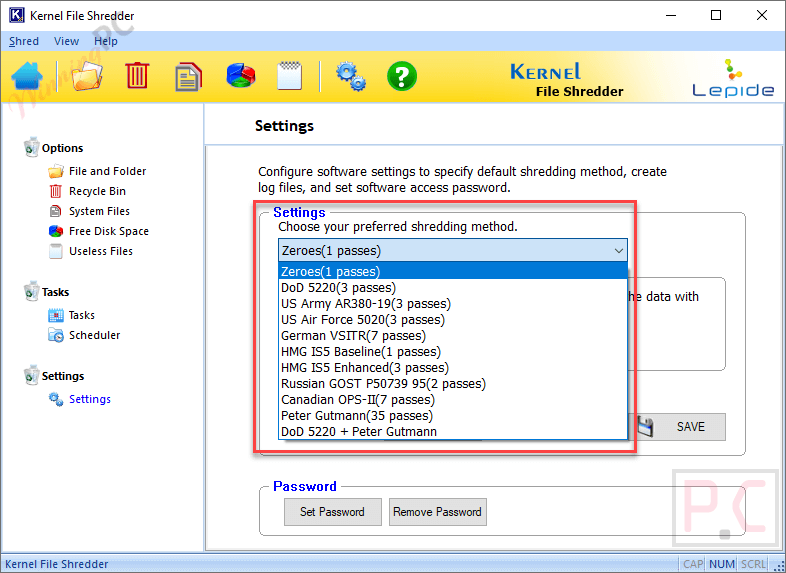Click the green Help question mark icon
Screen dimensions: 786x573
[402, 76]
